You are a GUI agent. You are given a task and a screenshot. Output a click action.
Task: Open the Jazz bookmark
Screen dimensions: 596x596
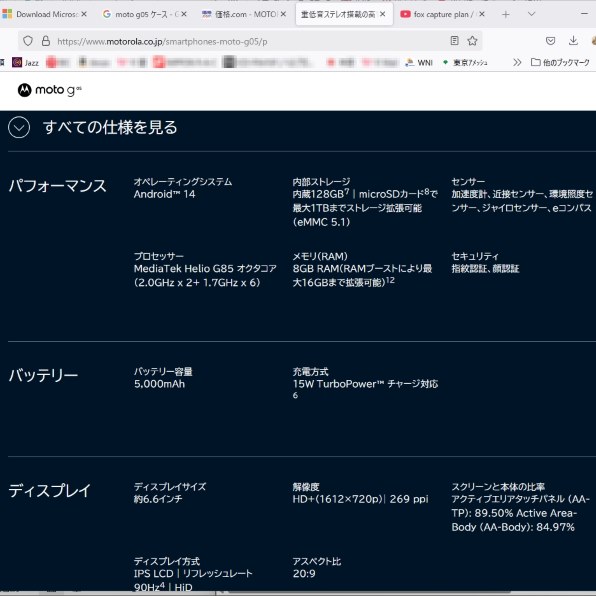(25, 62)
